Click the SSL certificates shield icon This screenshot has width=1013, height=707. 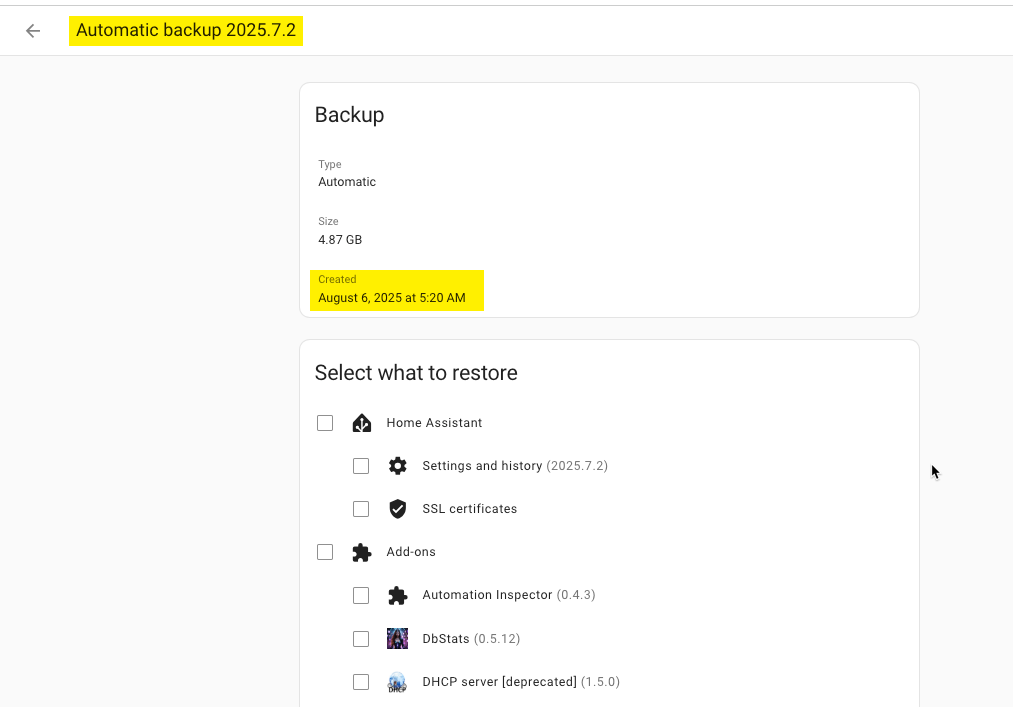tap(397, 508)
